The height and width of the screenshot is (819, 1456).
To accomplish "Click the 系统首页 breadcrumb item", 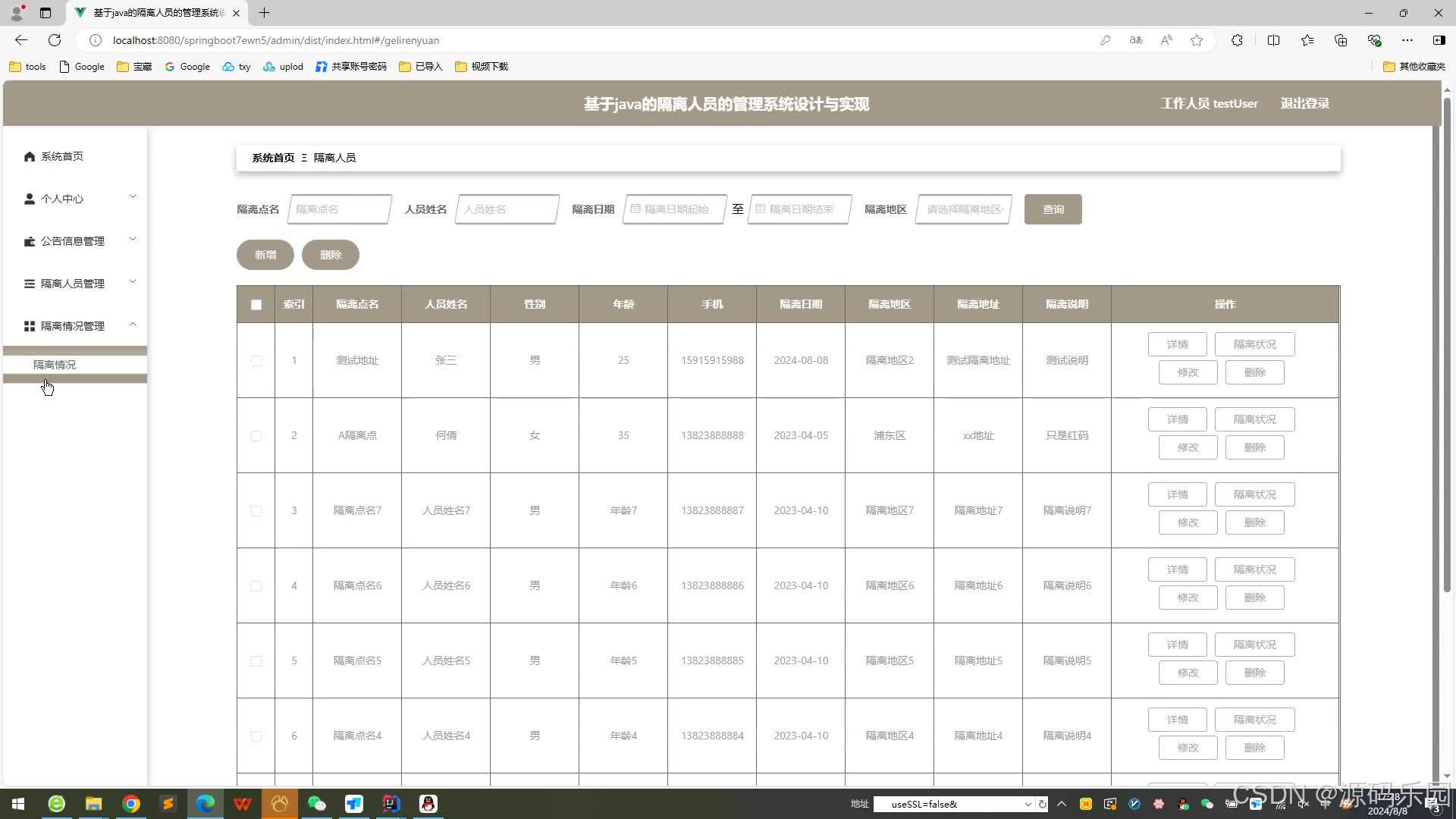I will click(x=272, y=158).
